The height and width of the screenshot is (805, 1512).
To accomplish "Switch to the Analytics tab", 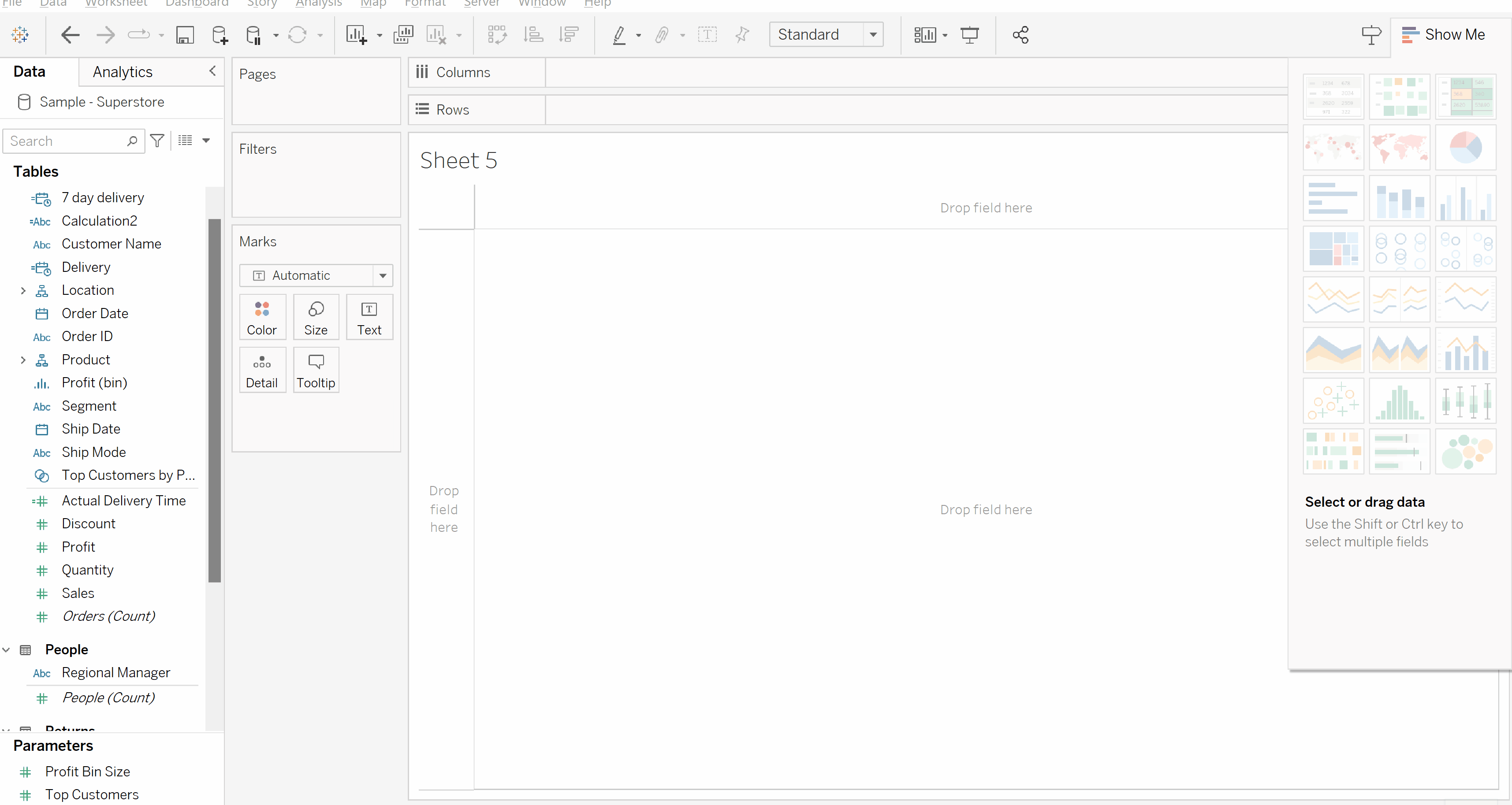I will (123, 72).
